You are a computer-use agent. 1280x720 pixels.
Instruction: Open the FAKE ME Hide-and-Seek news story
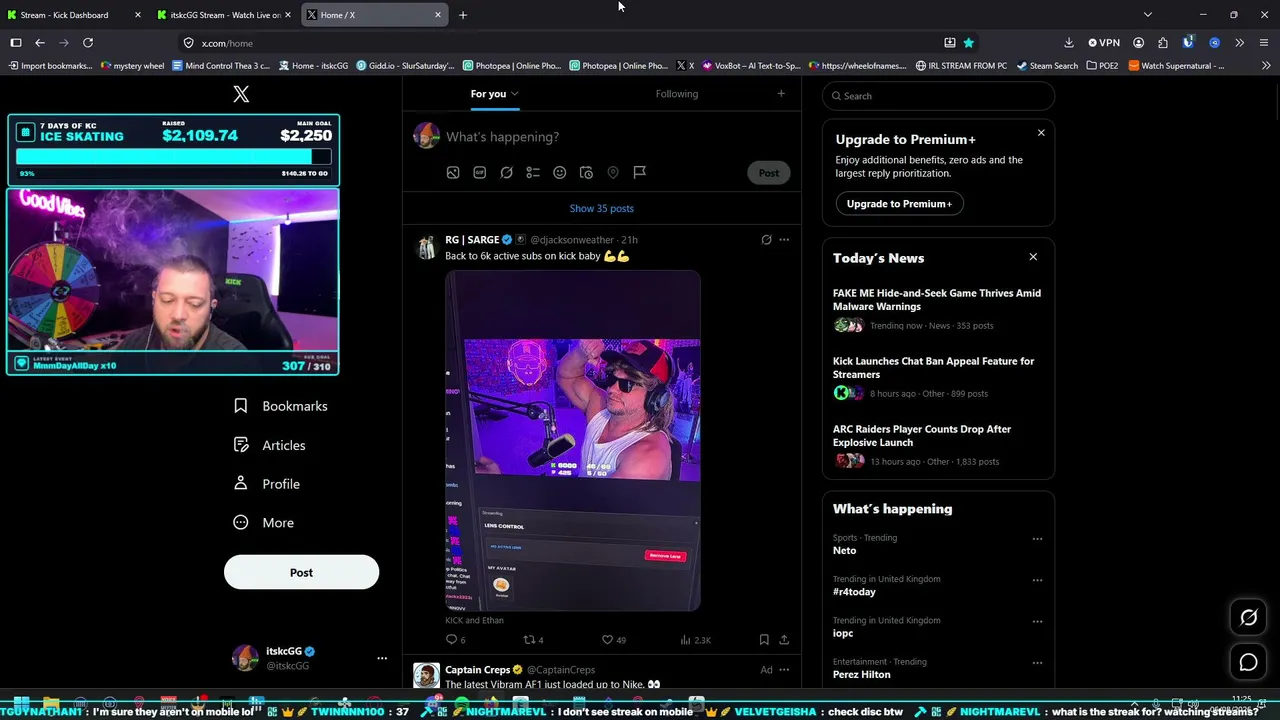pos(938,310)
